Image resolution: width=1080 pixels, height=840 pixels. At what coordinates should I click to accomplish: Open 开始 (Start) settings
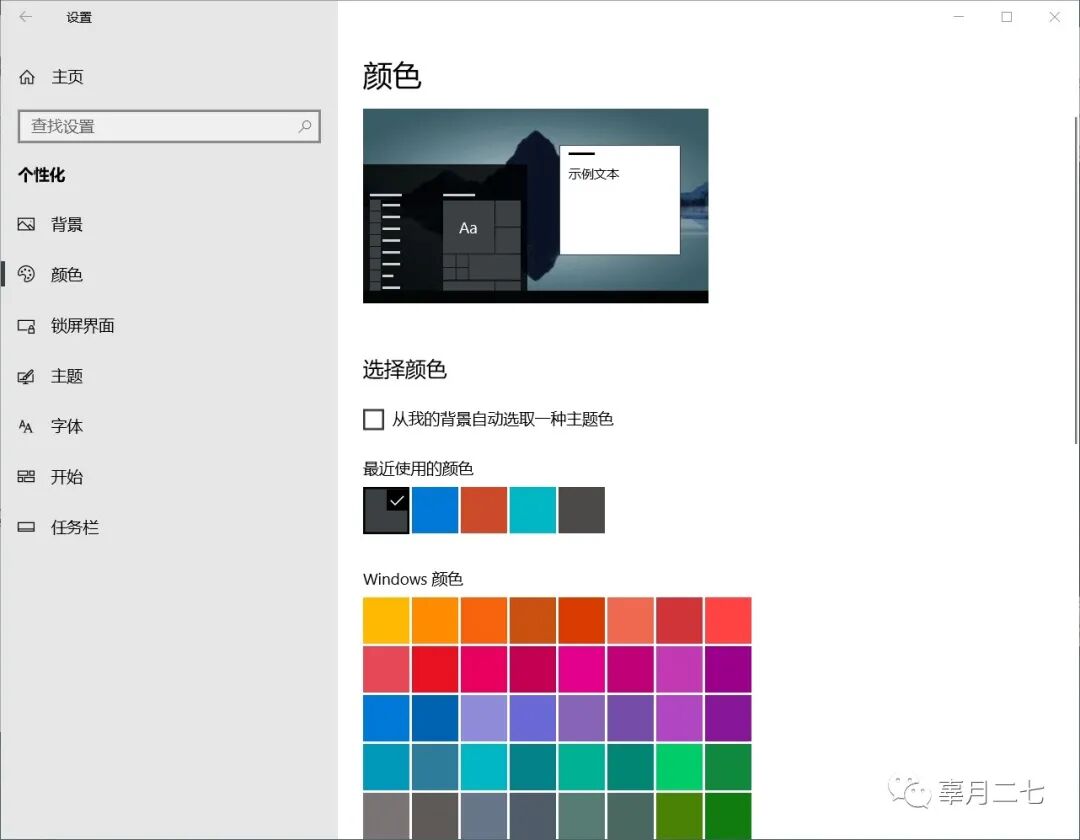click(66, 477)
